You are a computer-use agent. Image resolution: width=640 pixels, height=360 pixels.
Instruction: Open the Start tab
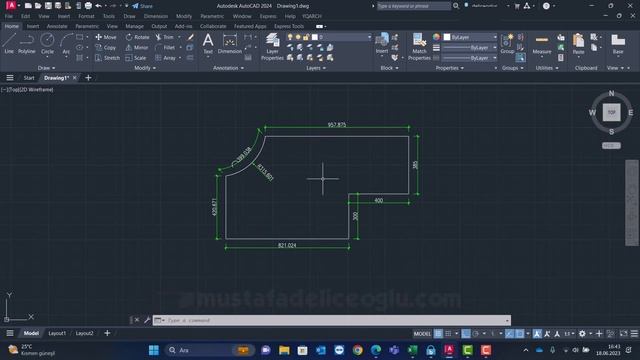click(x=29, y=78)
